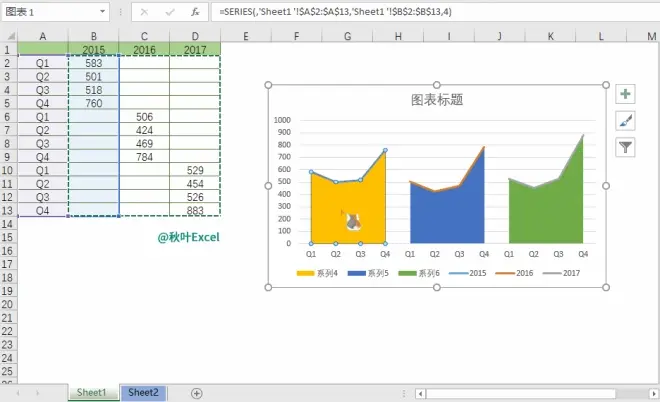Select the 2016 line legend entry

pos(514,273)
